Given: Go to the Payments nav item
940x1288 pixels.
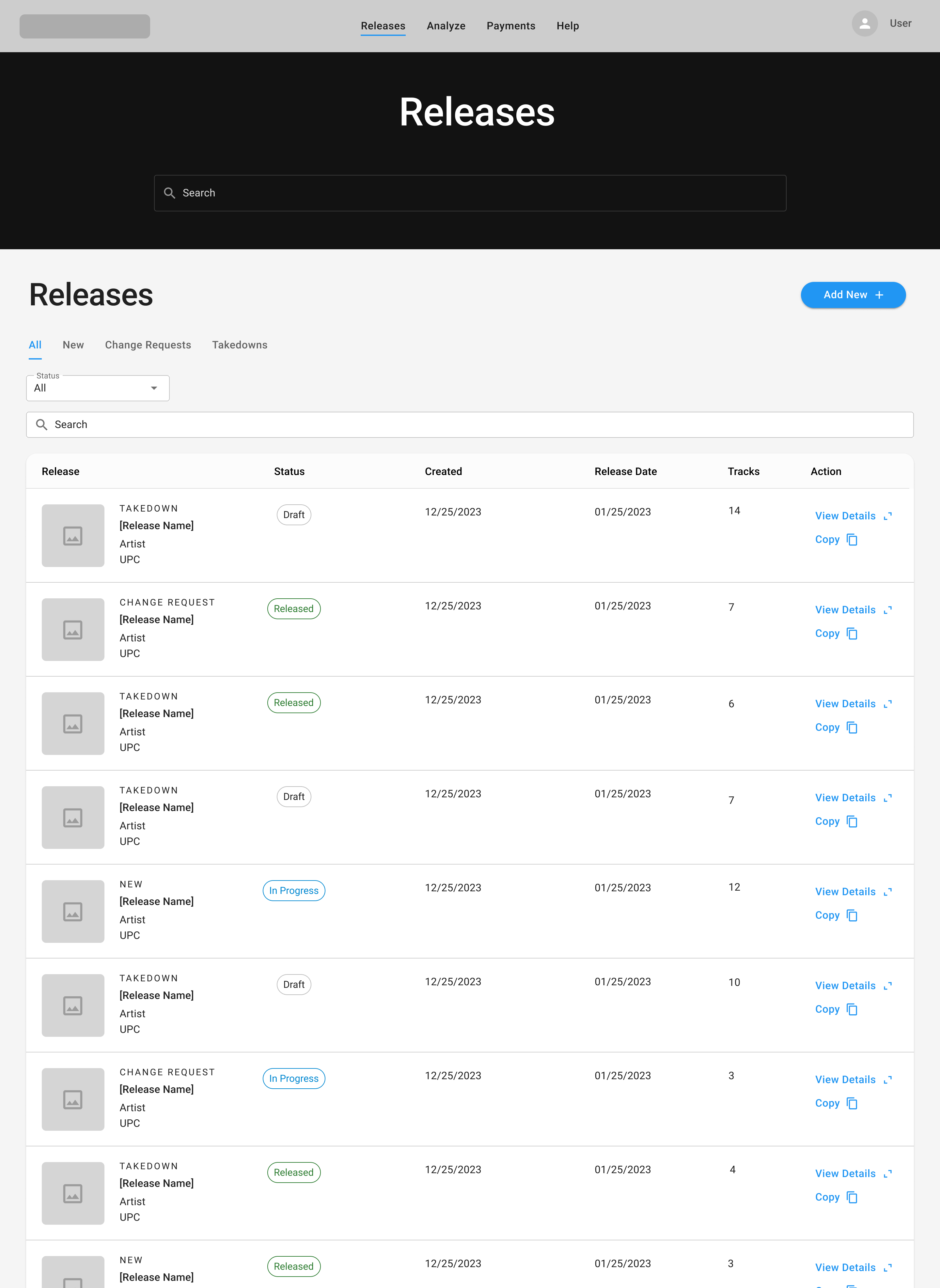Looking at the screenshot, I should tap(510, 26).
